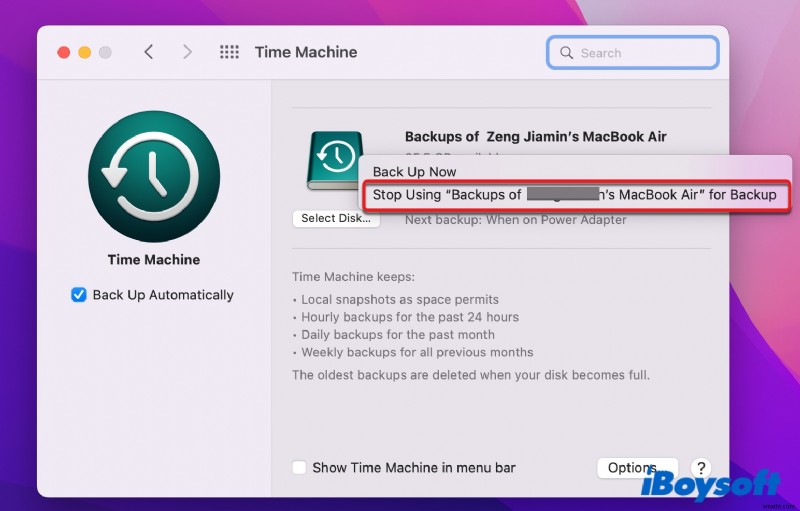
Task: Click 'Hourly backups for the past 24 hours'
Action: click(x=410, y=317)
